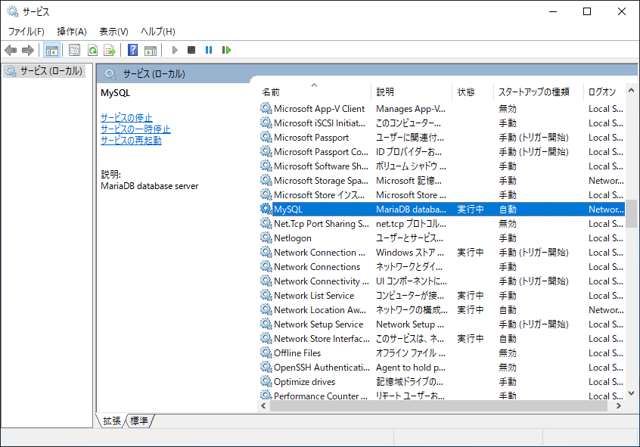This screenshot has width=640, height=447.
Task: Select the OpenSSH Authenticati... service
Action: pyautogui.click(x=322, y=367)
